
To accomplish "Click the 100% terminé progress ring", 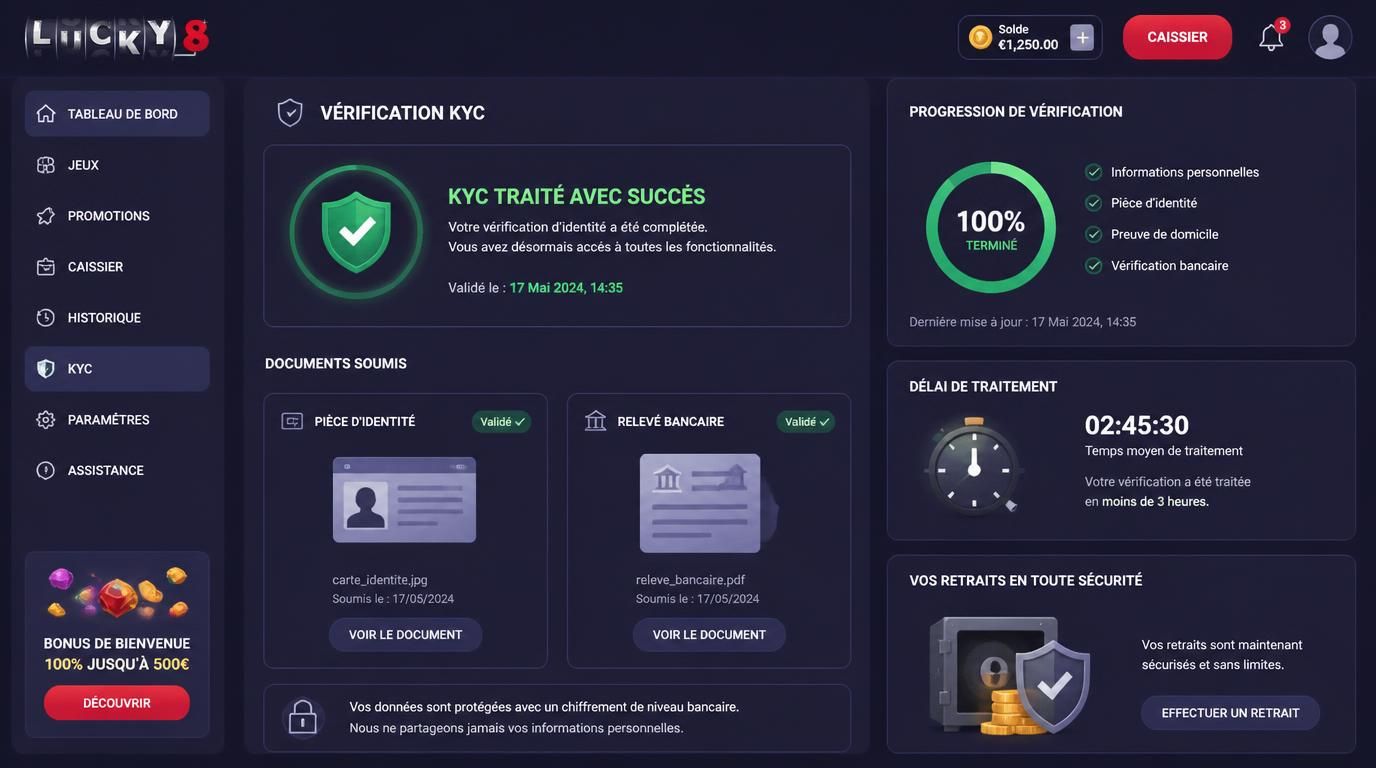I will pyautogui.click(x=990, y=227).
